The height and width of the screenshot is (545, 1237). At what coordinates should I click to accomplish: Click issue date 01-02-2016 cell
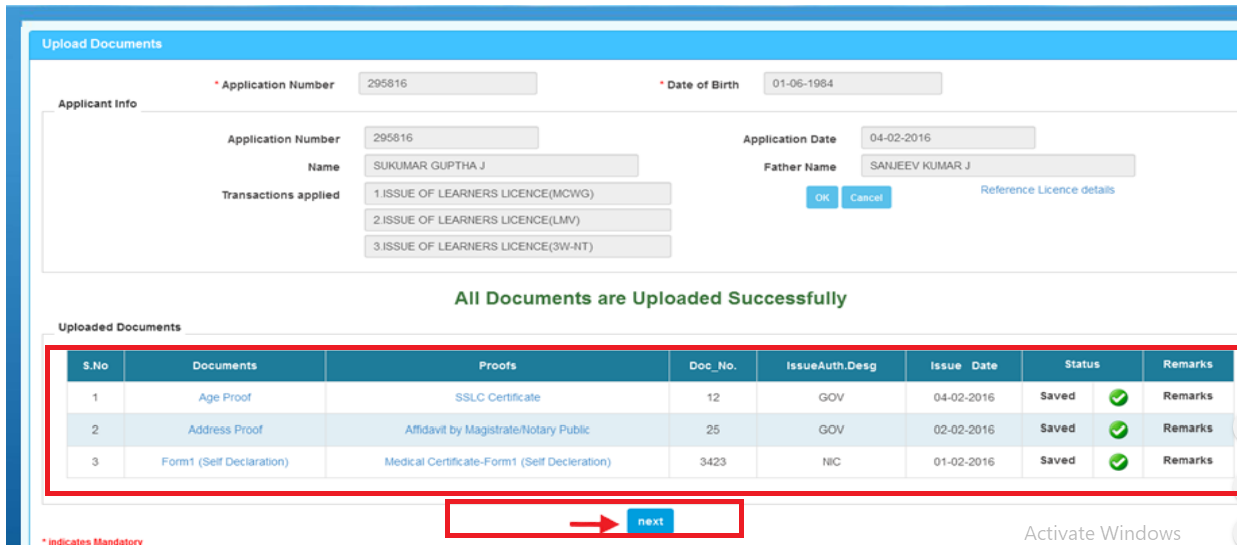coord(964,462)
